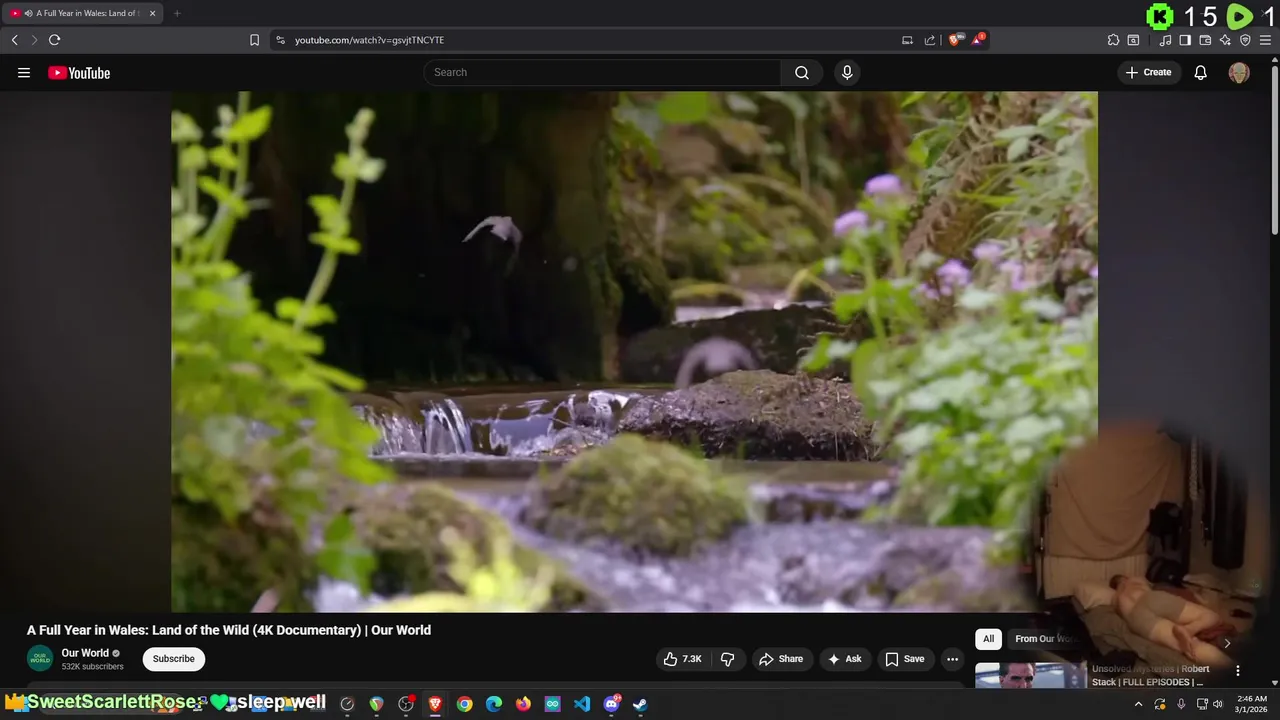The height and width of the screenshot is (720, 1280).
Task: Click the video title text
Action: (229, 630)
